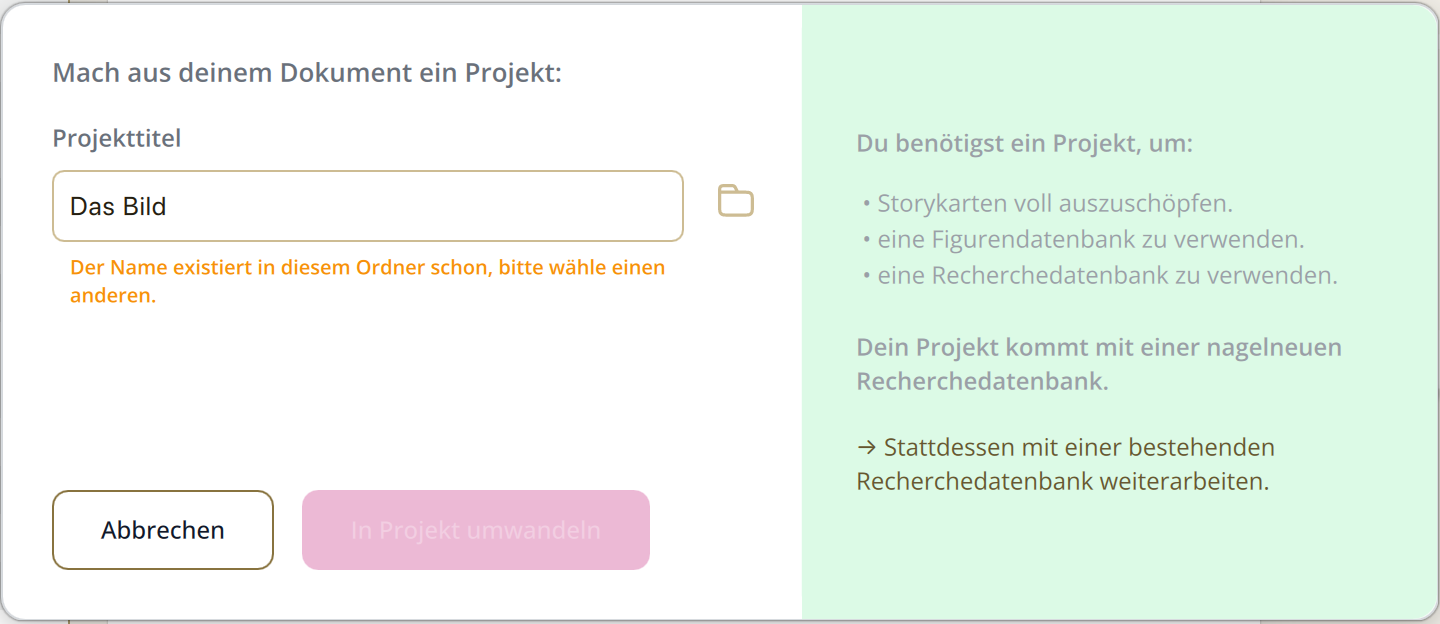The height and width of the screenshot is (624, 1440).
Task: Click the bold 'Recherchedatenbank.' word in the green panel
Action: tap(983, 382)
